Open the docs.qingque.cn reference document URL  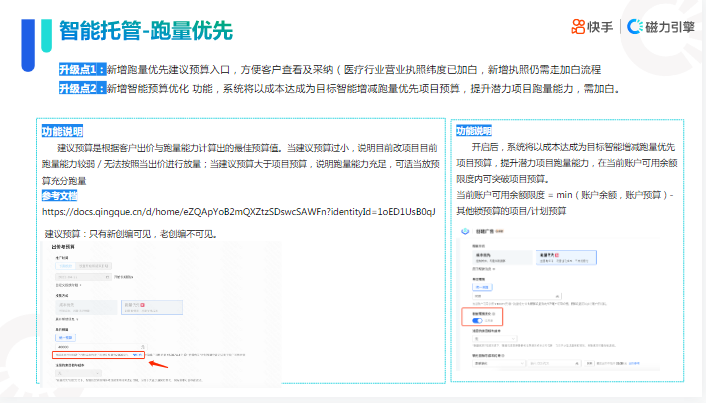pos(239,212)
